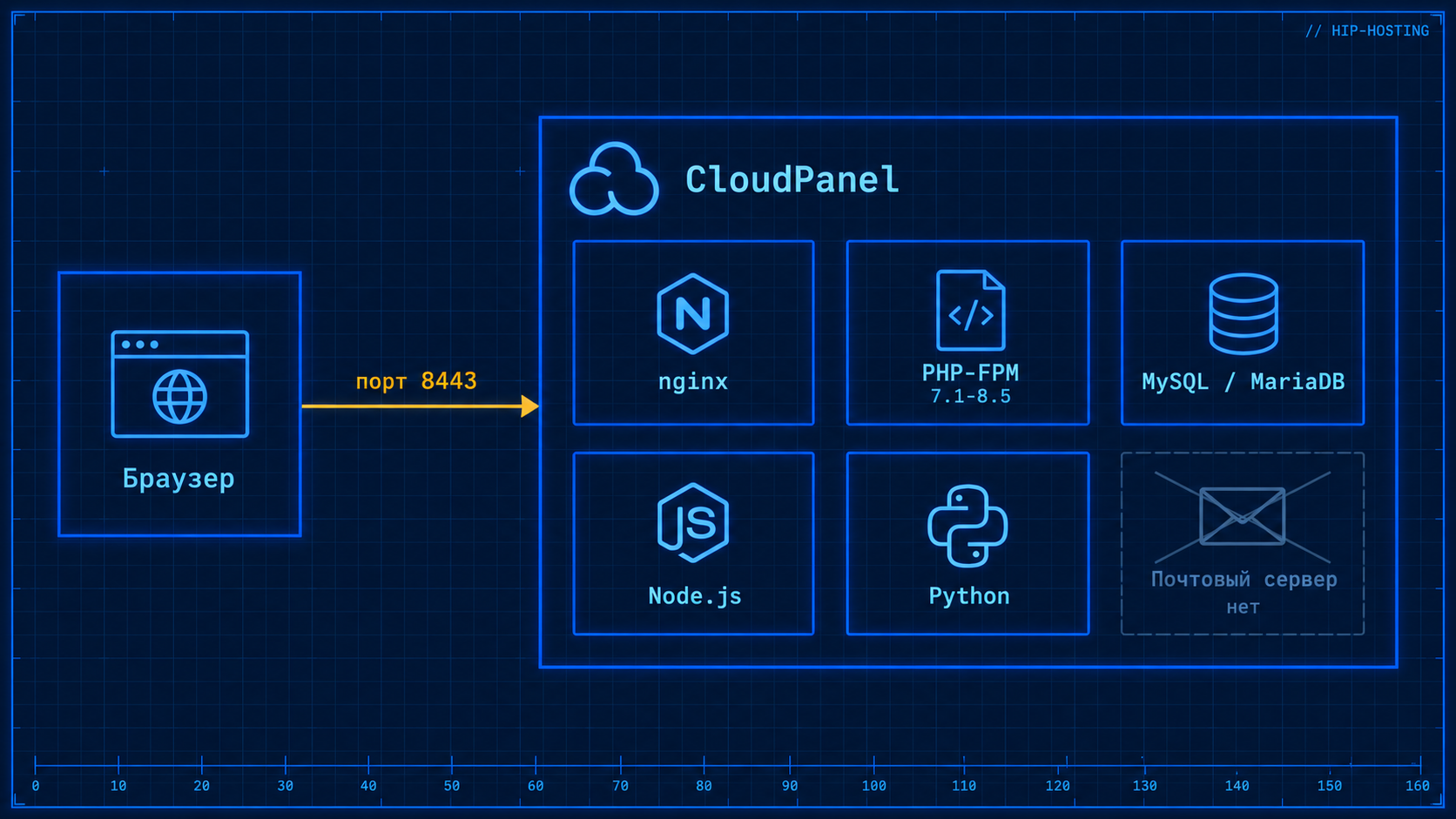1456x819 pixels.
Task: Click the 'Браузер' label
Action: [179, 479]
